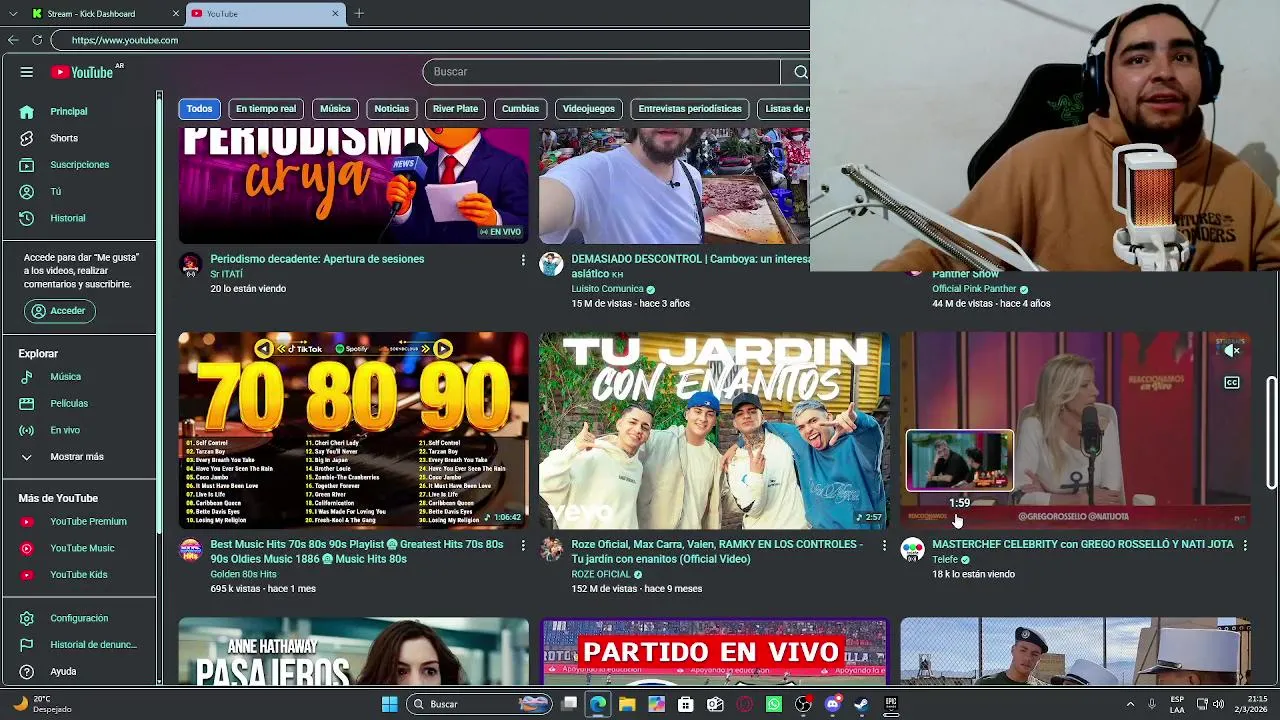This screenshot has width=1280, height=720.
Task: Open WhatsApp from the taskbar
Action: pyautogui.click(x=774, y=704)
